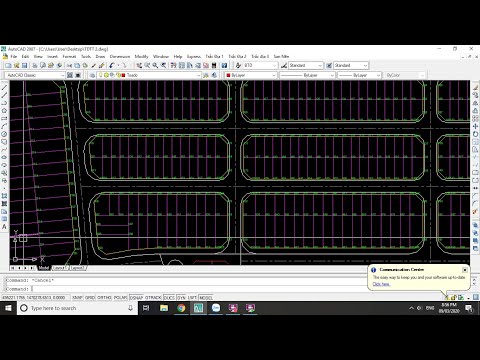The image size is (480, 360).
Task: Open the ByColor plot style dropdown
Action: [404, 75]
